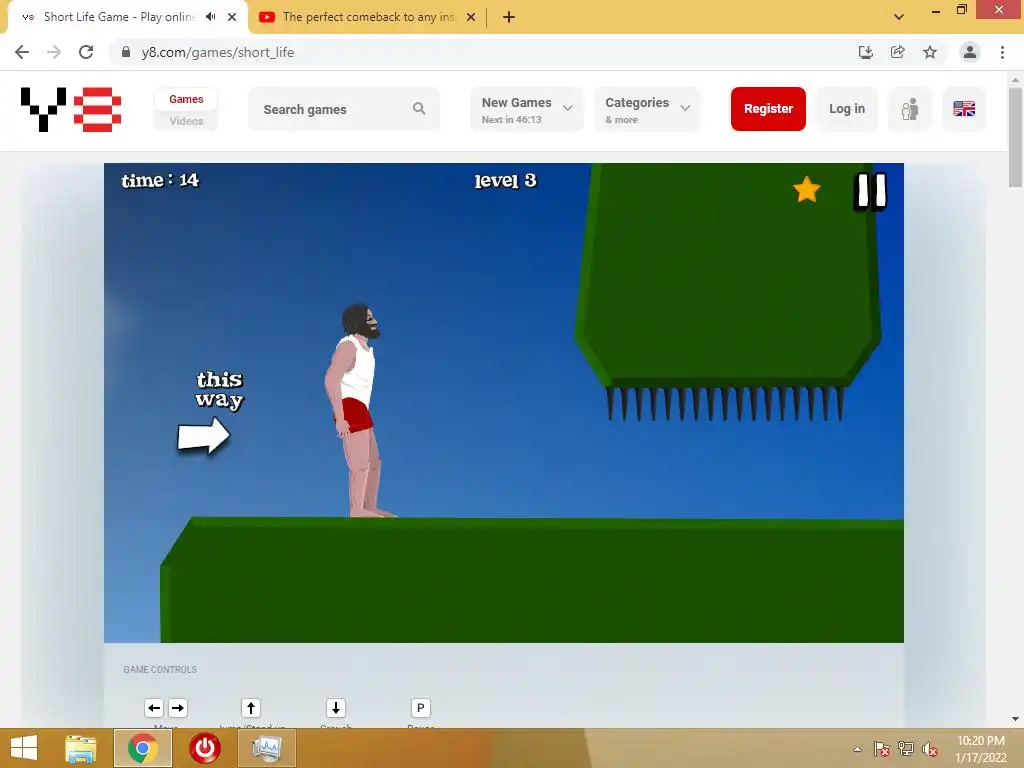
Task: Close the Short Life Game tab
Action: (232, 17)
